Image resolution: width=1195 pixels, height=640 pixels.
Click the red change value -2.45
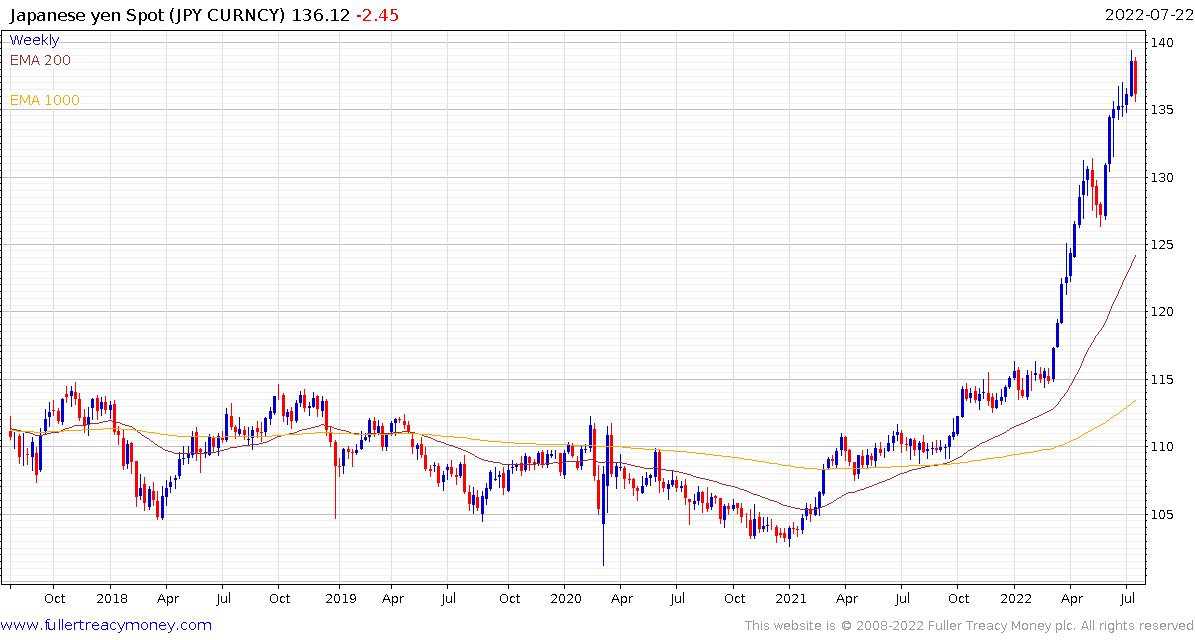pyautogui.click(x=376, y=14)
